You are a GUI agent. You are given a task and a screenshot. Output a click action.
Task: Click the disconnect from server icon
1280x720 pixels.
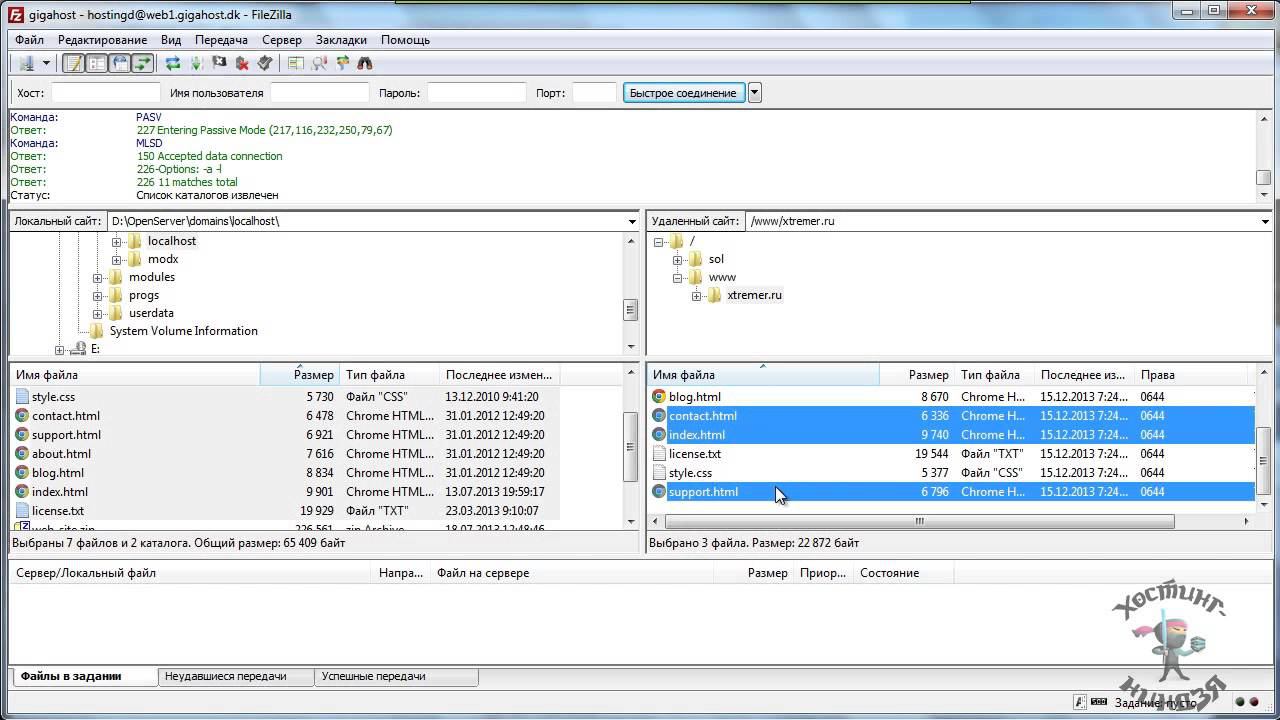coord(242,63)
